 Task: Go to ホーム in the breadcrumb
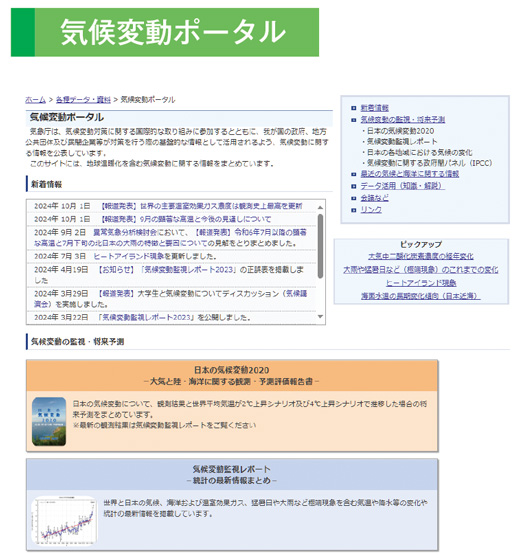[x=35, y=100]
